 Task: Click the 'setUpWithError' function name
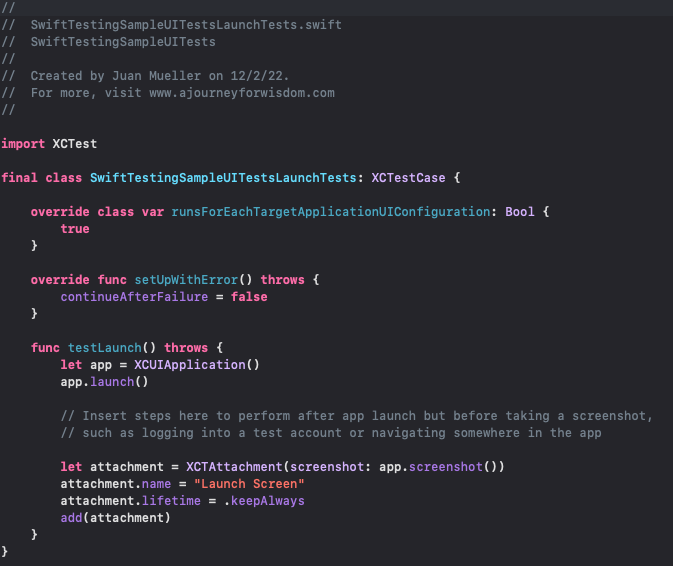pyautogui.click(x=186, y=280)
